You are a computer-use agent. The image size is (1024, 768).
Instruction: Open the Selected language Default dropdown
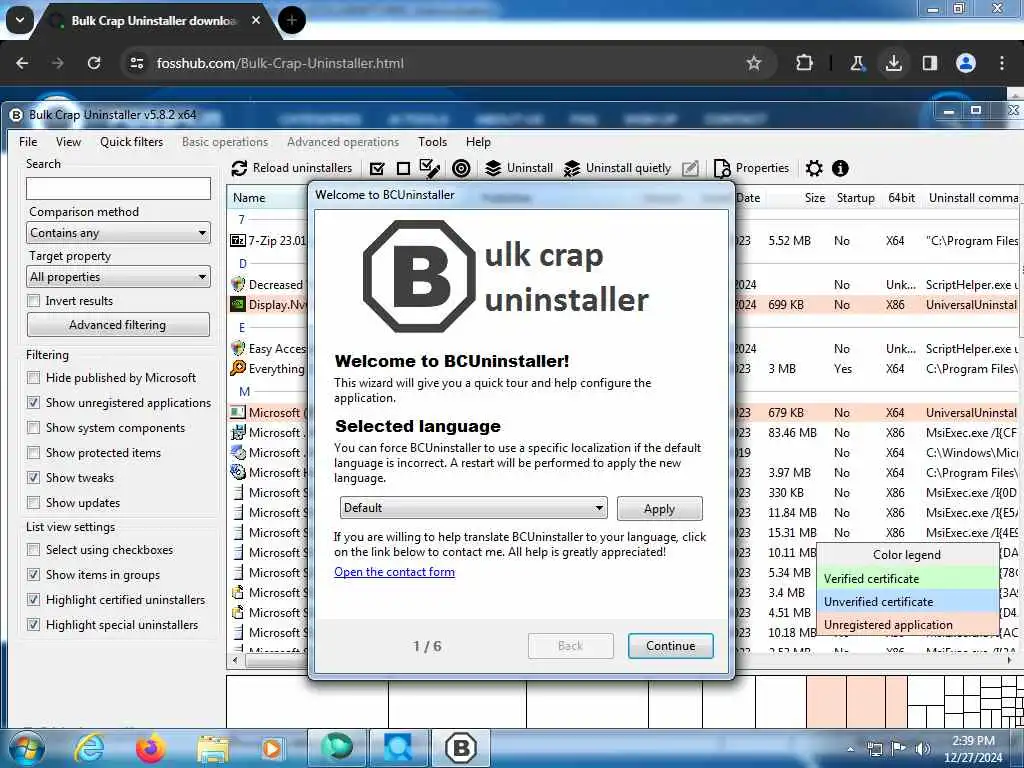473,508
